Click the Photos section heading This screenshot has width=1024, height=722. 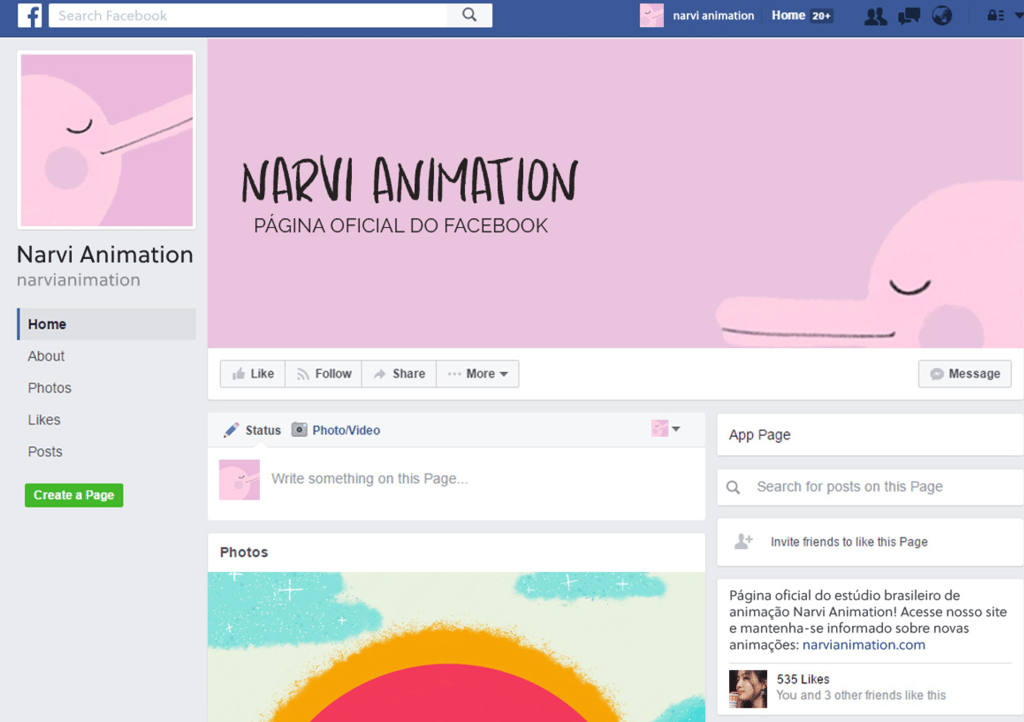coord(244,552)
